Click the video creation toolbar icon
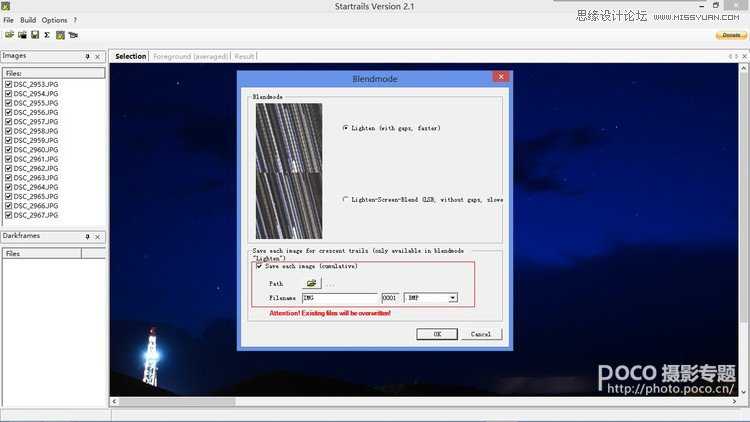This screenshot has height=422, width=750. tap(73, 34)
